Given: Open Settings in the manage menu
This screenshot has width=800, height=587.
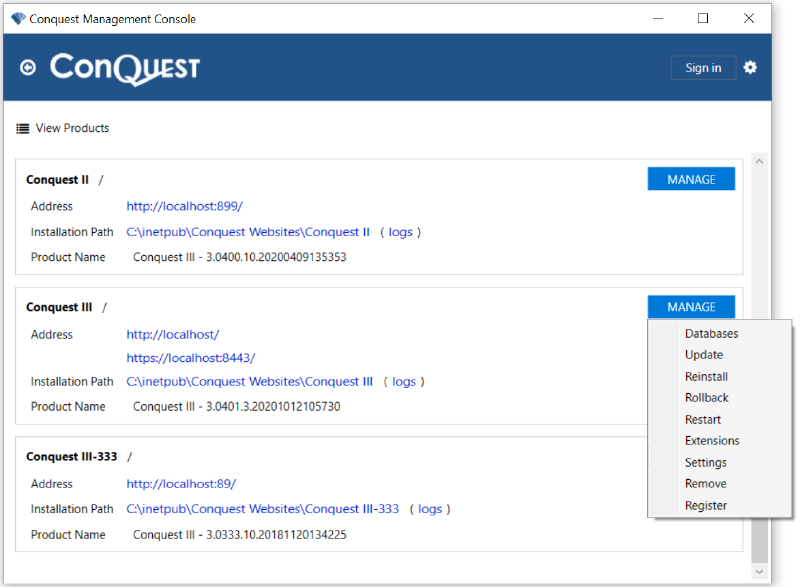Looking at the screenshot, I should click(706, 463).
